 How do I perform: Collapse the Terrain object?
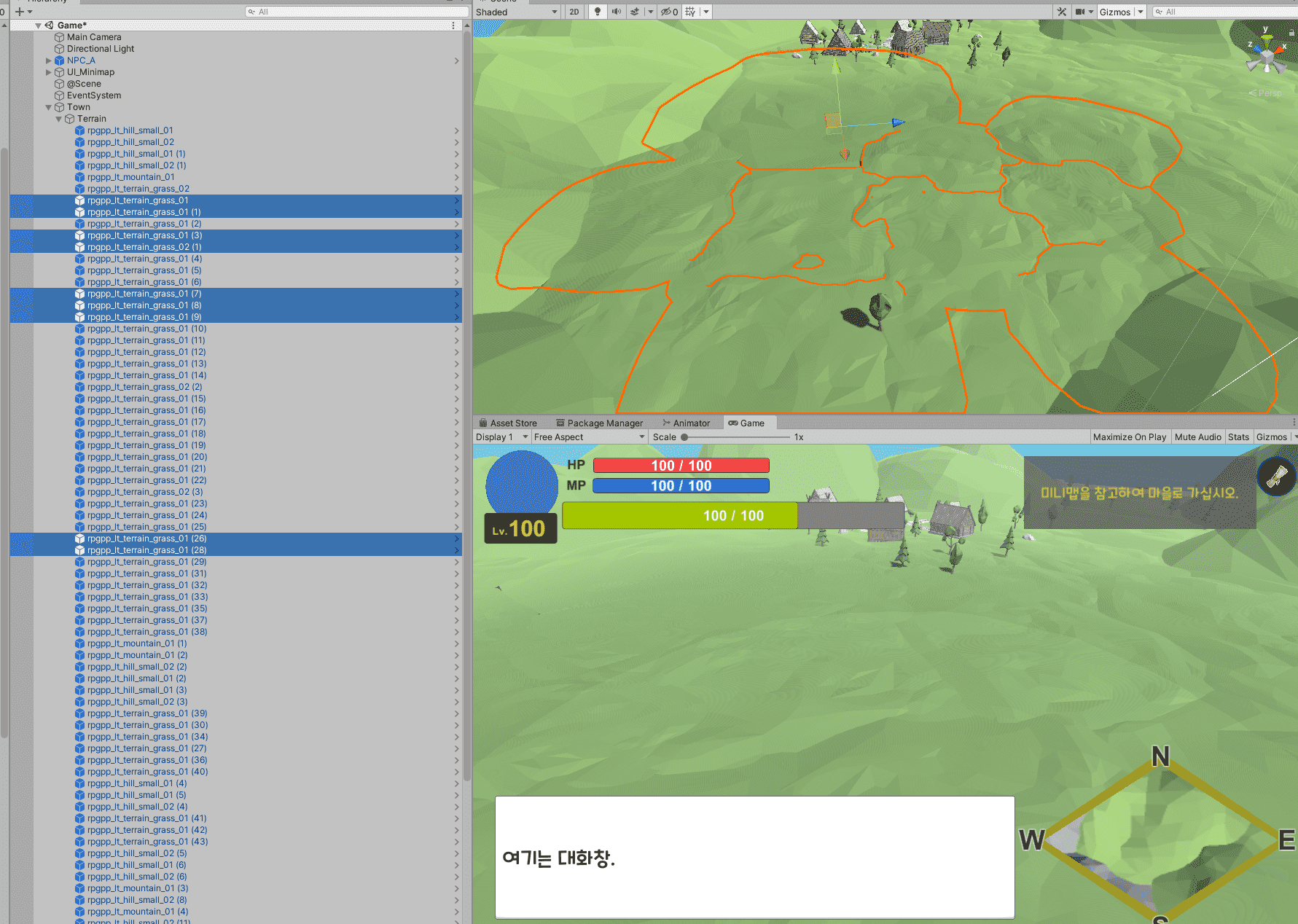[59, 119]
